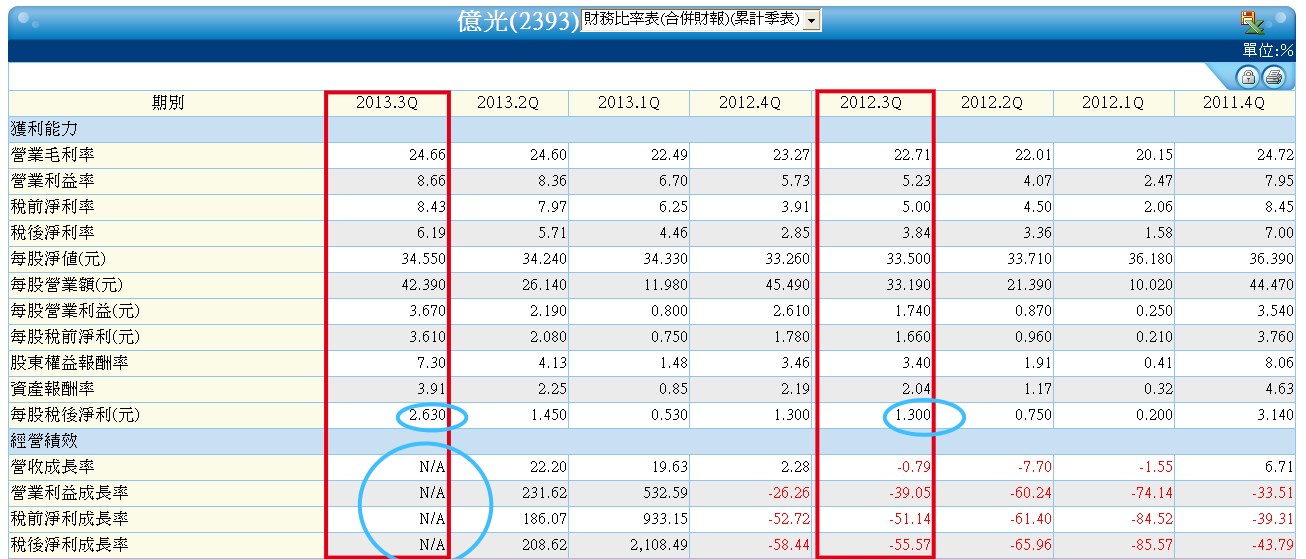The image size is (1306, 559).
Task: Click 2.630 EPS value for 2013.3Q
Action: [x=427, y=415]
